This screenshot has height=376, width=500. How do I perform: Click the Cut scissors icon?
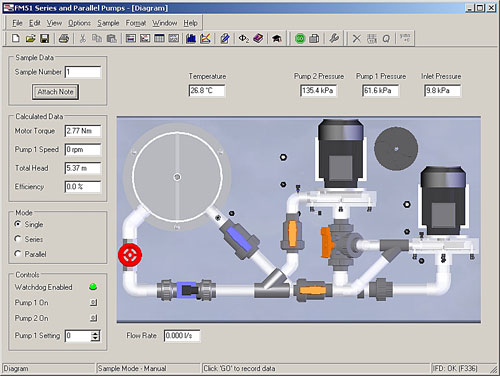point(82,38)
